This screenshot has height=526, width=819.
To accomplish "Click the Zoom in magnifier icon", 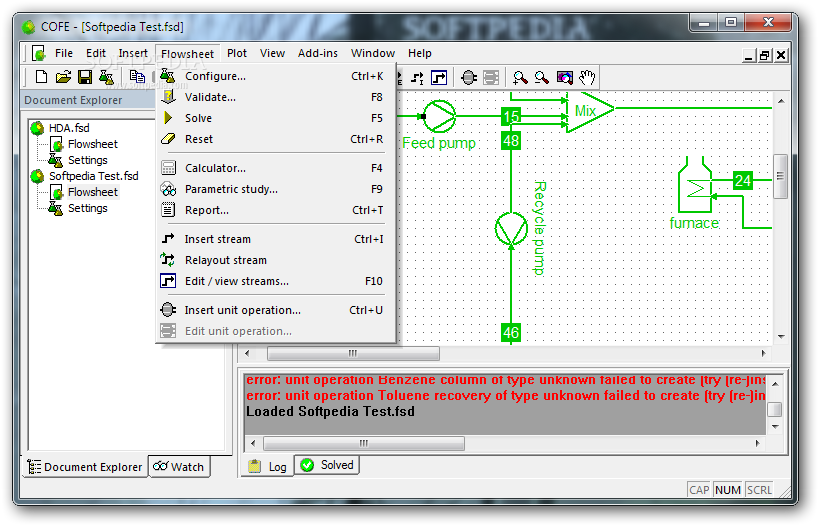I will point(520,78).
